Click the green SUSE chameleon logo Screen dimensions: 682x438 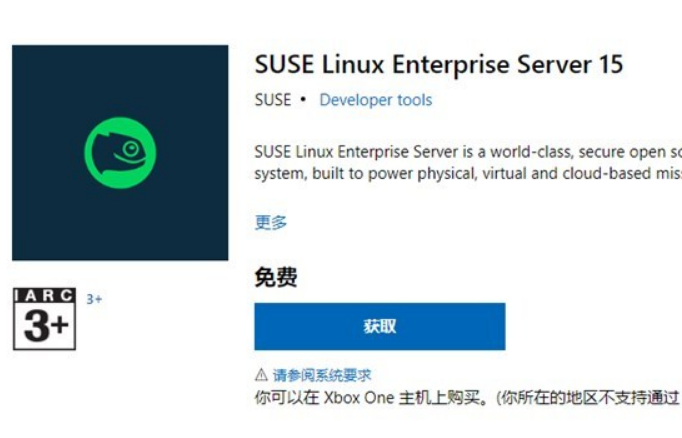pos(120,153)
